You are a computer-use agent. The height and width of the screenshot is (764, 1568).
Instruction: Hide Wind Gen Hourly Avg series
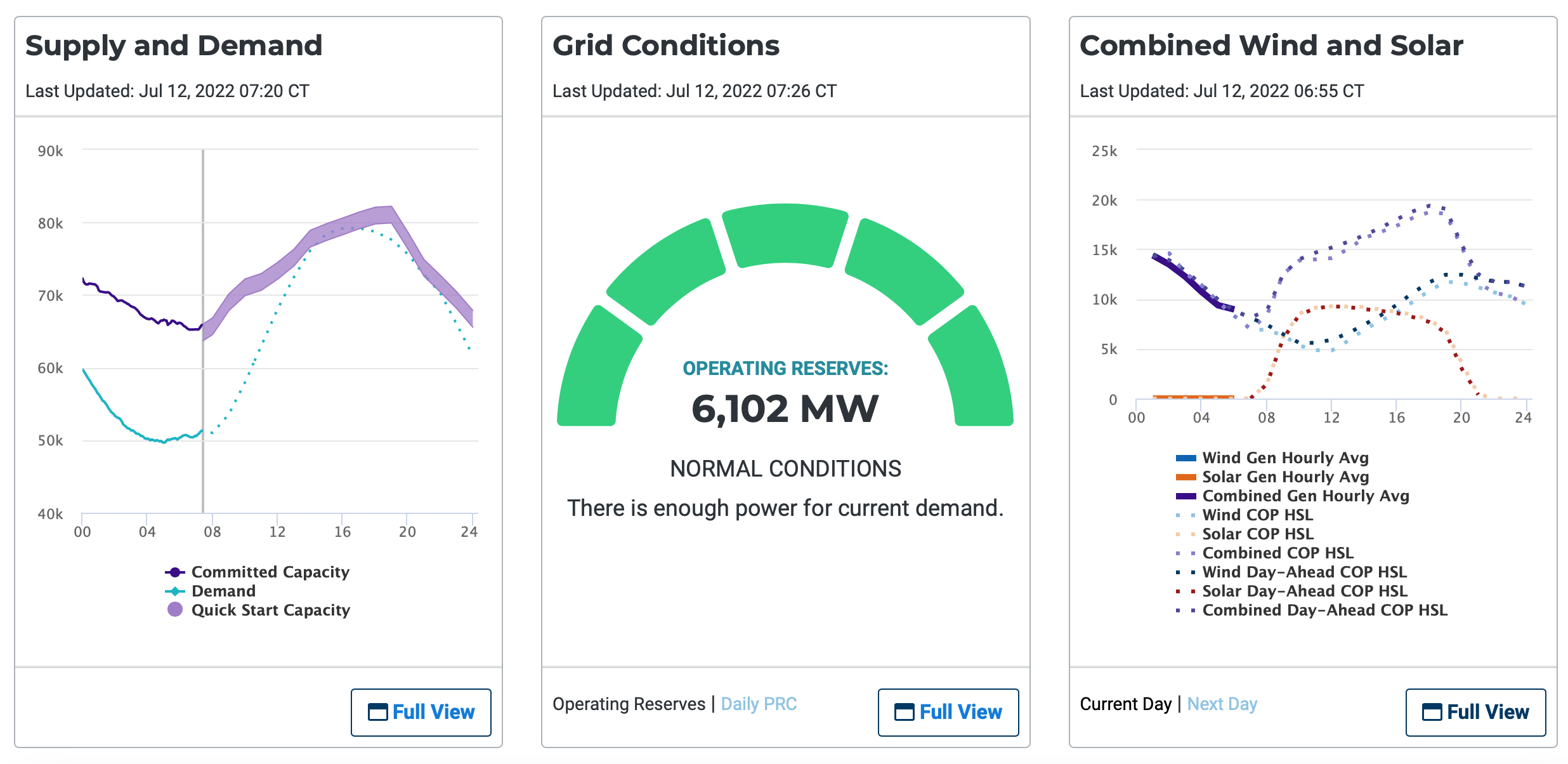click(x=1285, y=458)
